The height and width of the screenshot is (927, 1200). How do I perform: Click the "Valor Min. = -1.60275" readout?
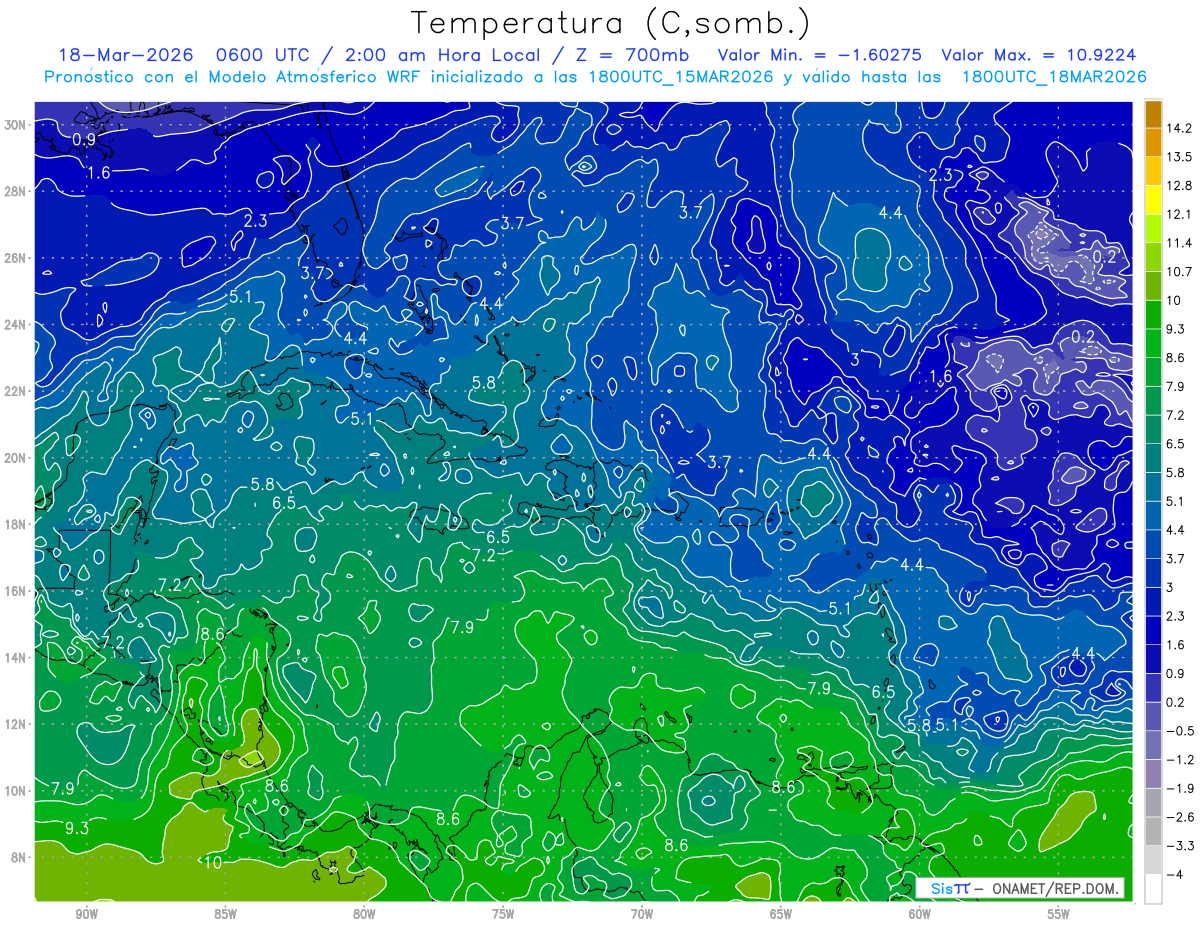[x=820, y=55]
